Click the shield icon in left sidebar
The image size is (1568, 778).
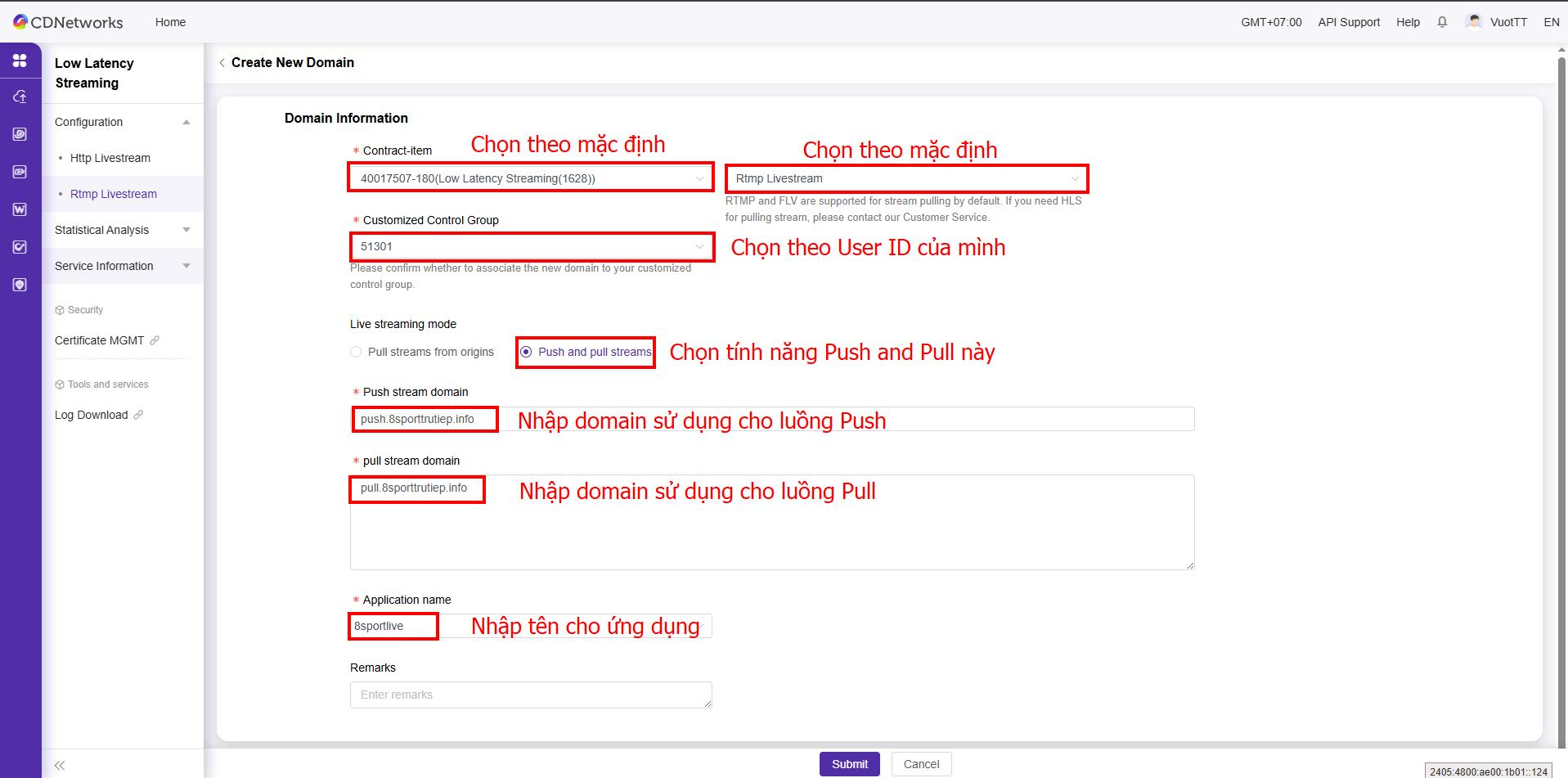point(20,285)
